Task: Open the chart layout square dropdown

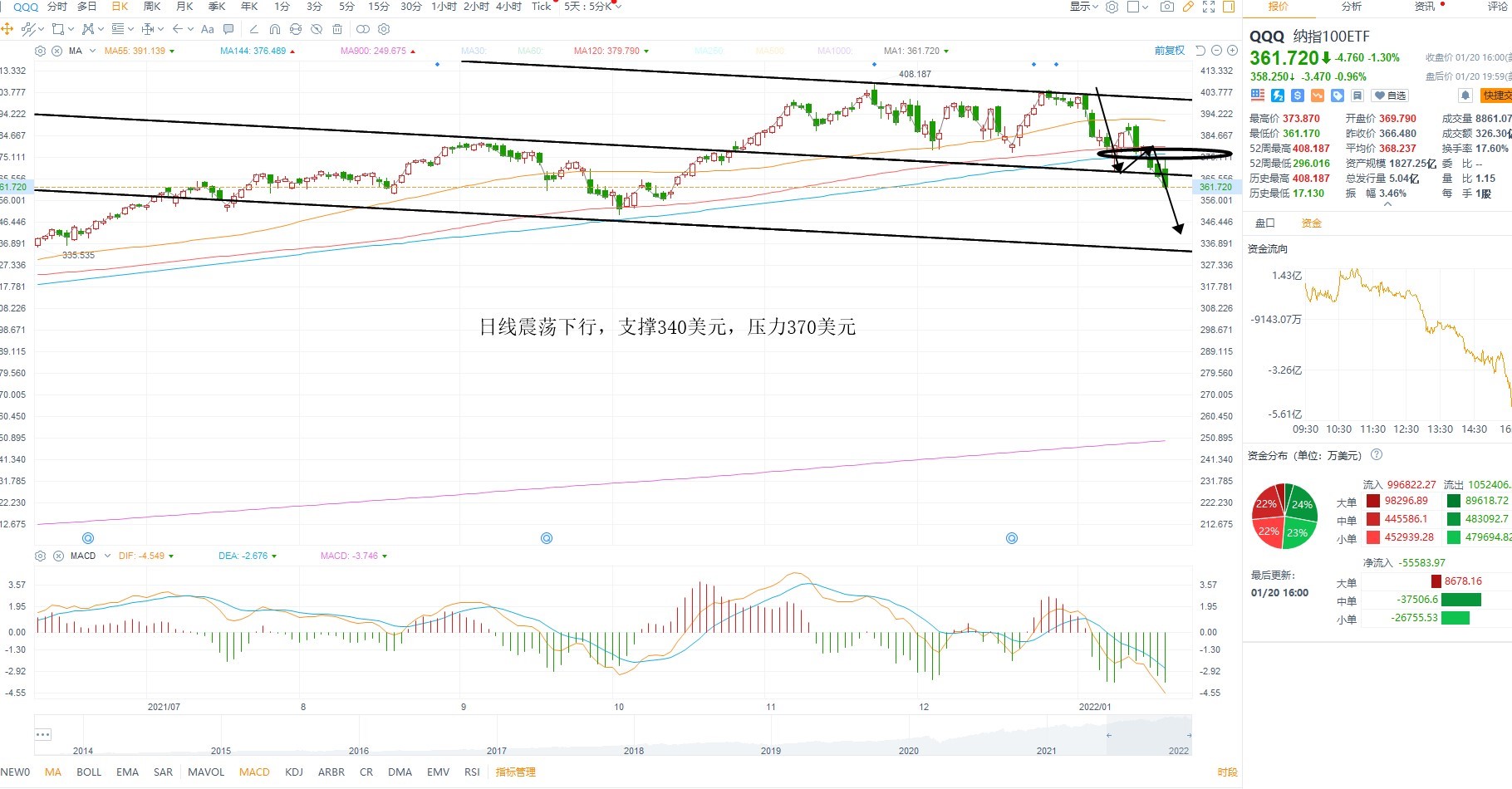Action: click(1137, 7)
